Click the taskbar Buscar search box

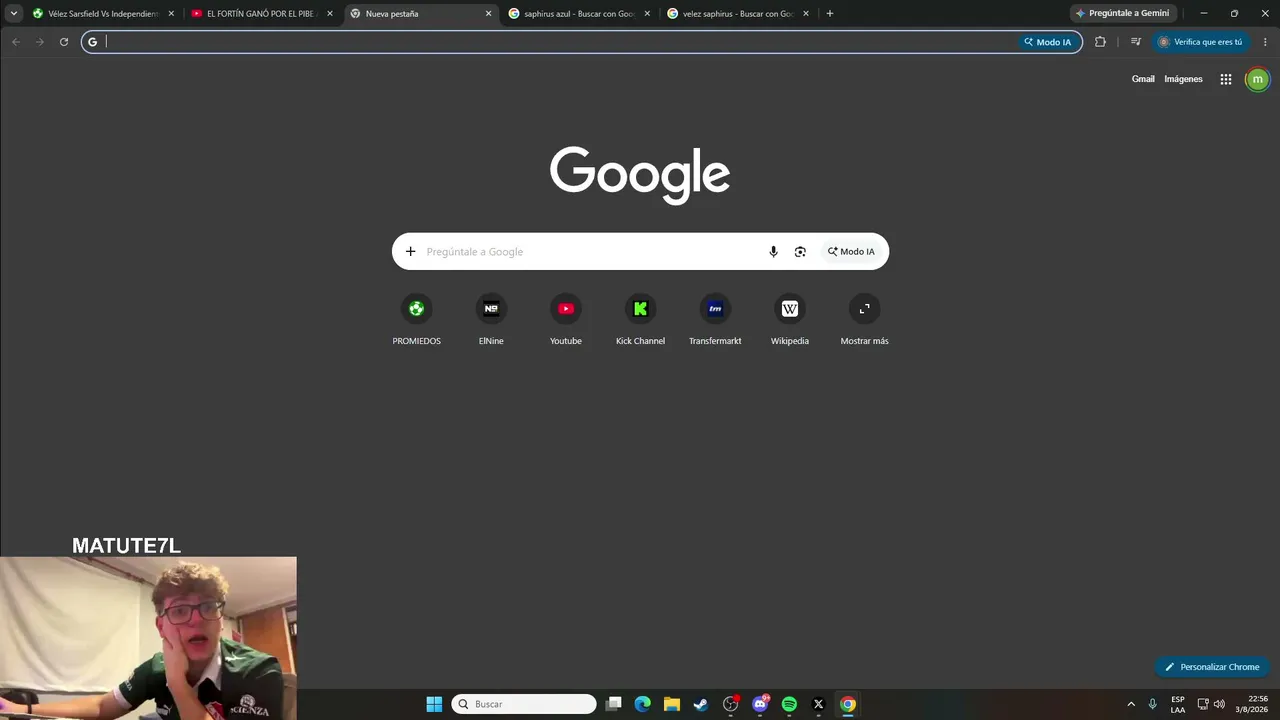pyautogui.click(x=524, y=704)
